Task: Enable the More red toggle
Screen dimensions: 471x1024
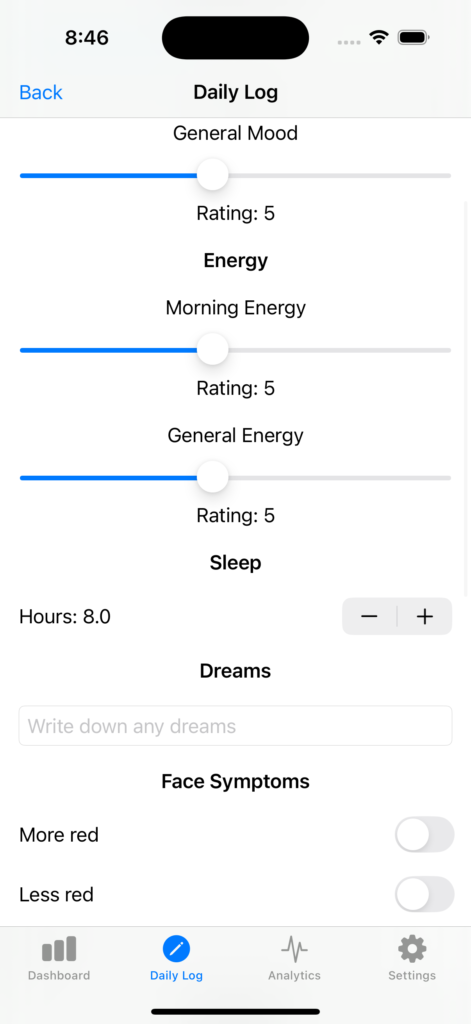Action: tap(425, 835)
